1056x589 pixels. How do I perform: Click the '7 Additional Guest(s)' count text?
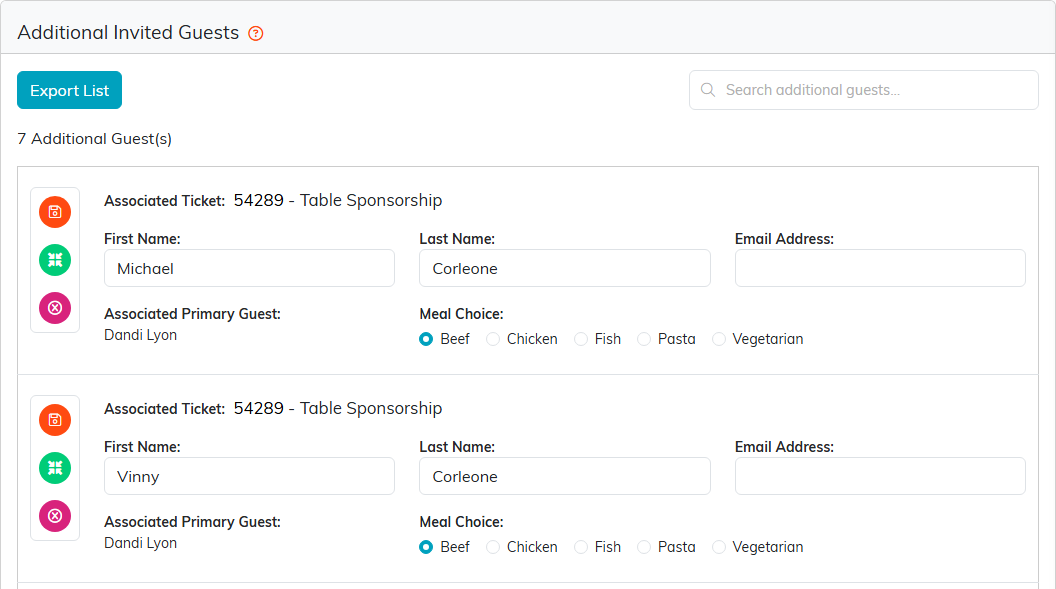(x=94, y=139)
